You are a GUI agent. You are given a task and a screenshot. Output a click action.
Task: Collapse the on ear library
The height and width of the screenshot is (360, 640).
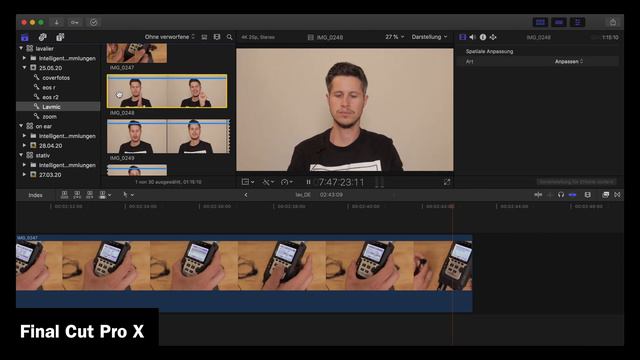(x=21, y=126)
